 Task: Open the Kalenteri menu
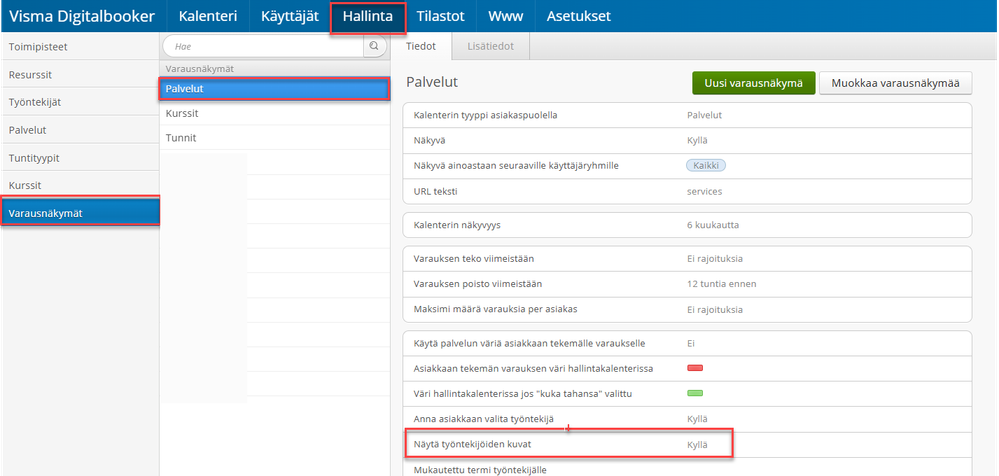[x=208, y=16]
